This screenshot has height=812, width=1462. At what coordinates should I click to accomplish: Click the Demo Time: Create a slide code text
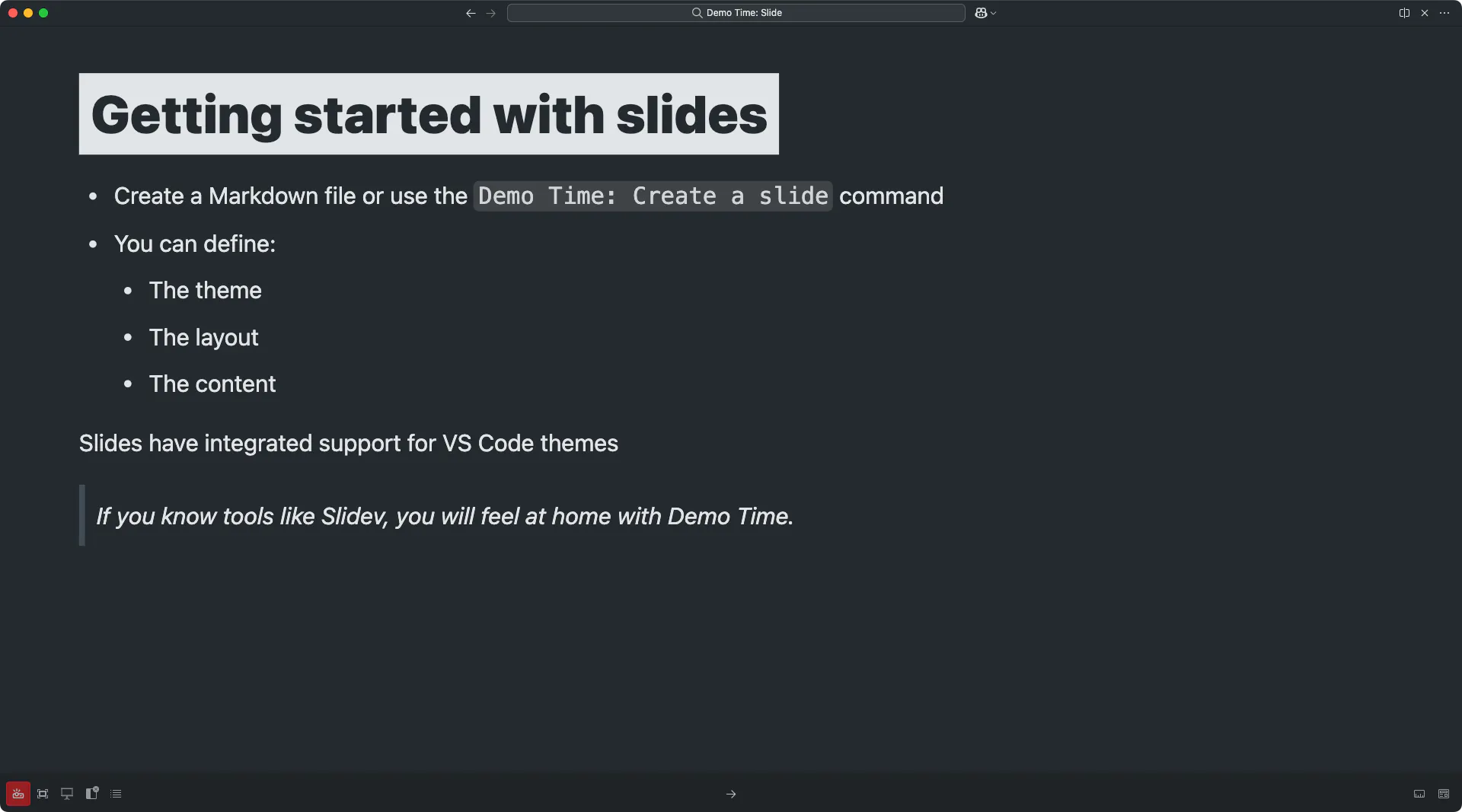pos(653,196)
